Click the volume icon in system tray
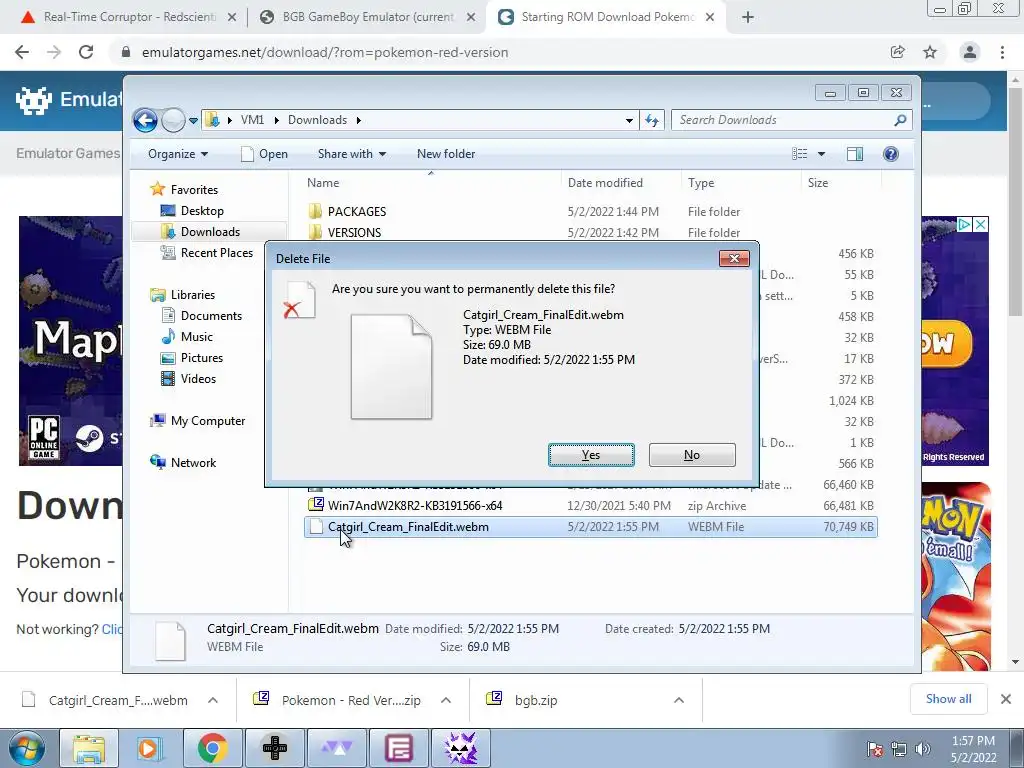This screenshot has width=1024, height=768. click(x=923, y=749)
